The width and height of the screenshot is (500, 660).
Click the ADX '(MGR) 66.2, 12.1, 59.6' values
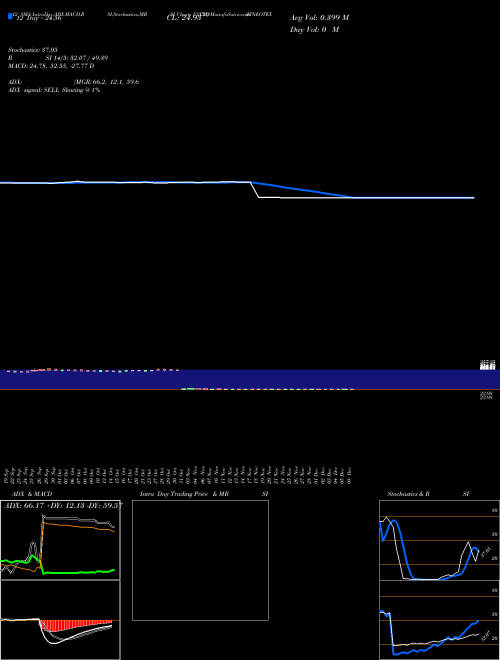[106, 82]
